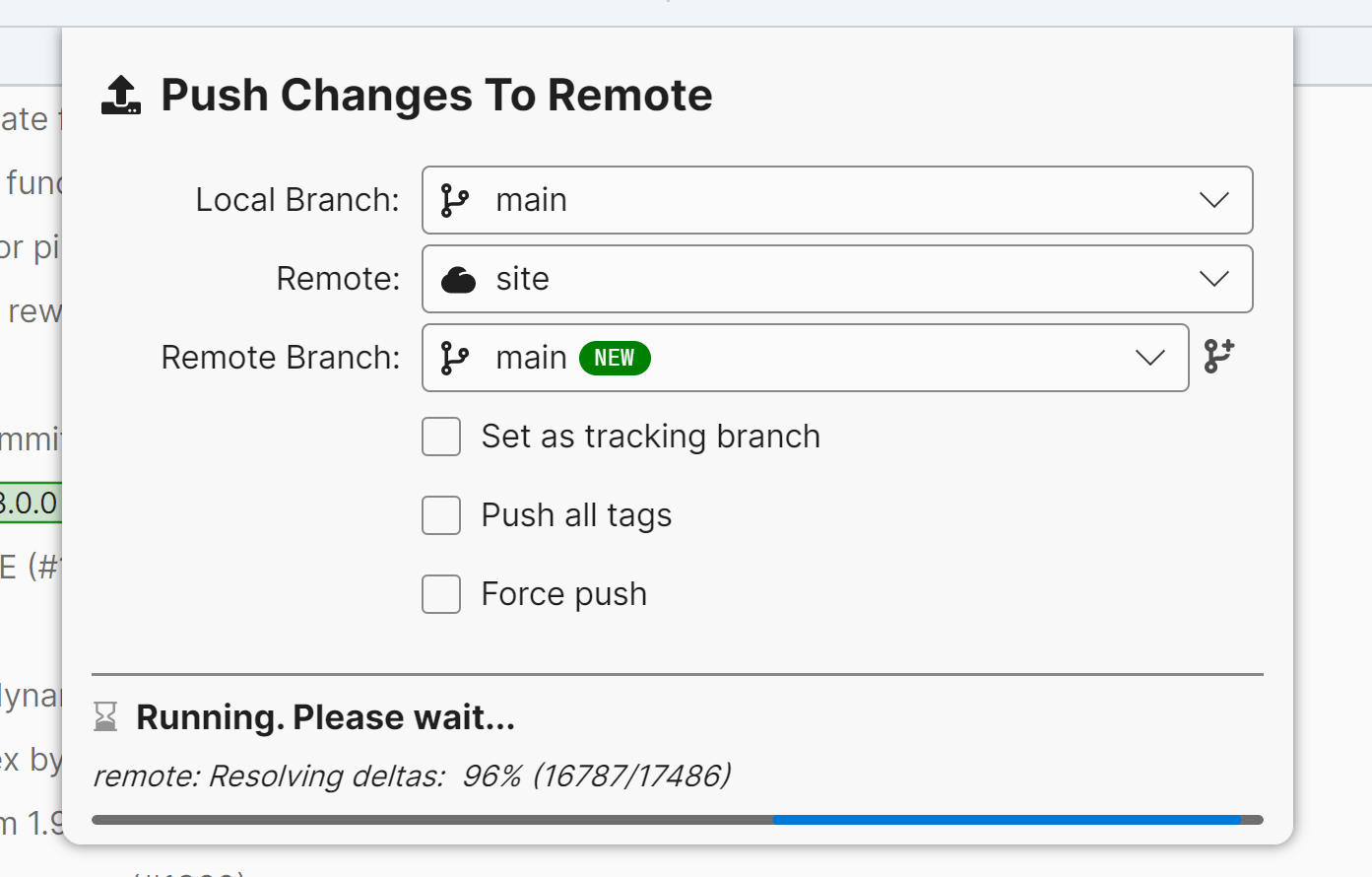This screenshot has height=877, width=1372.
Task: Click the push upload icon in dialog title
Action: 121,96
